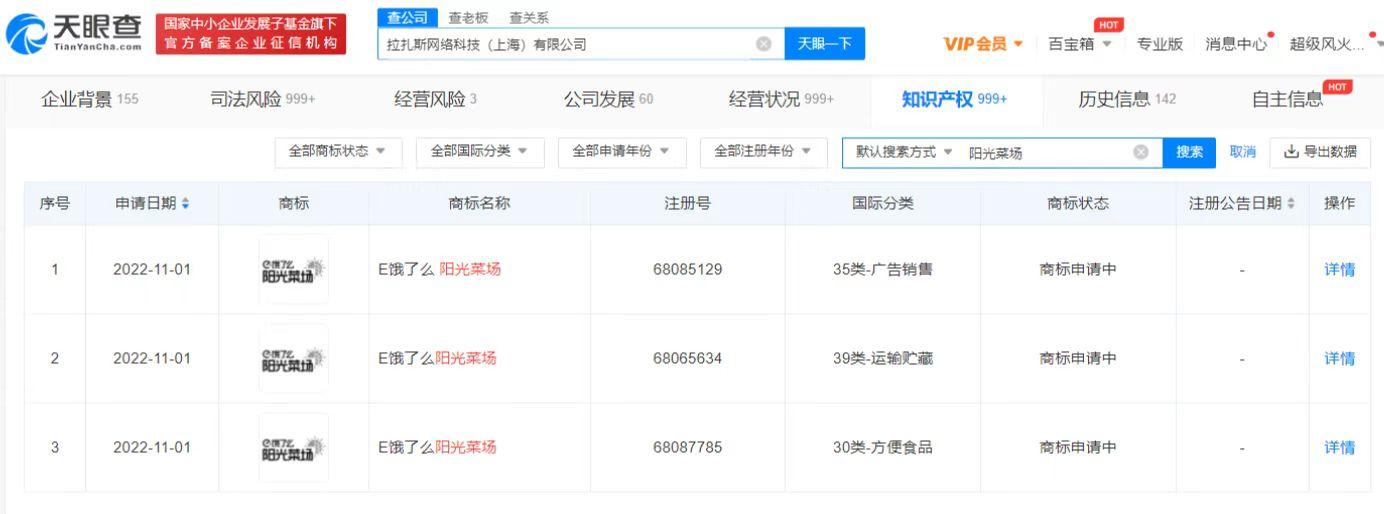Click the 30类-方便食品 cell
The height and width of the screenshot is (514, 1384).
click(x=883, y=447)
